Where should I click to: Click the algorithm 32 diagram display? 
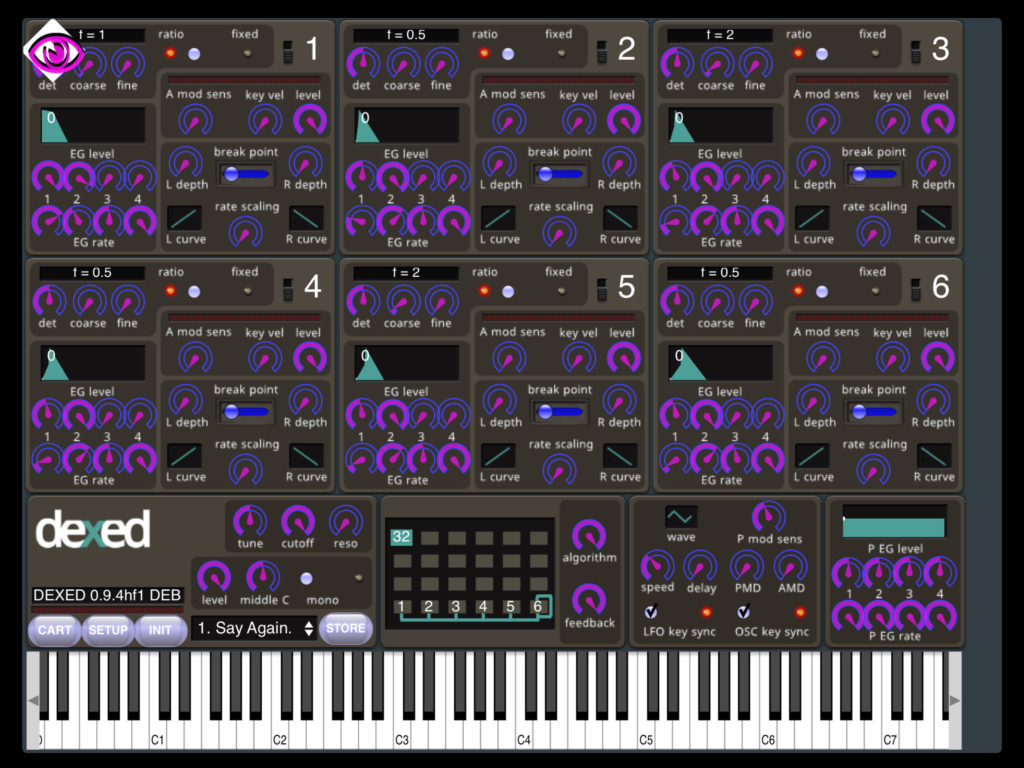click(x=470, y=573)
